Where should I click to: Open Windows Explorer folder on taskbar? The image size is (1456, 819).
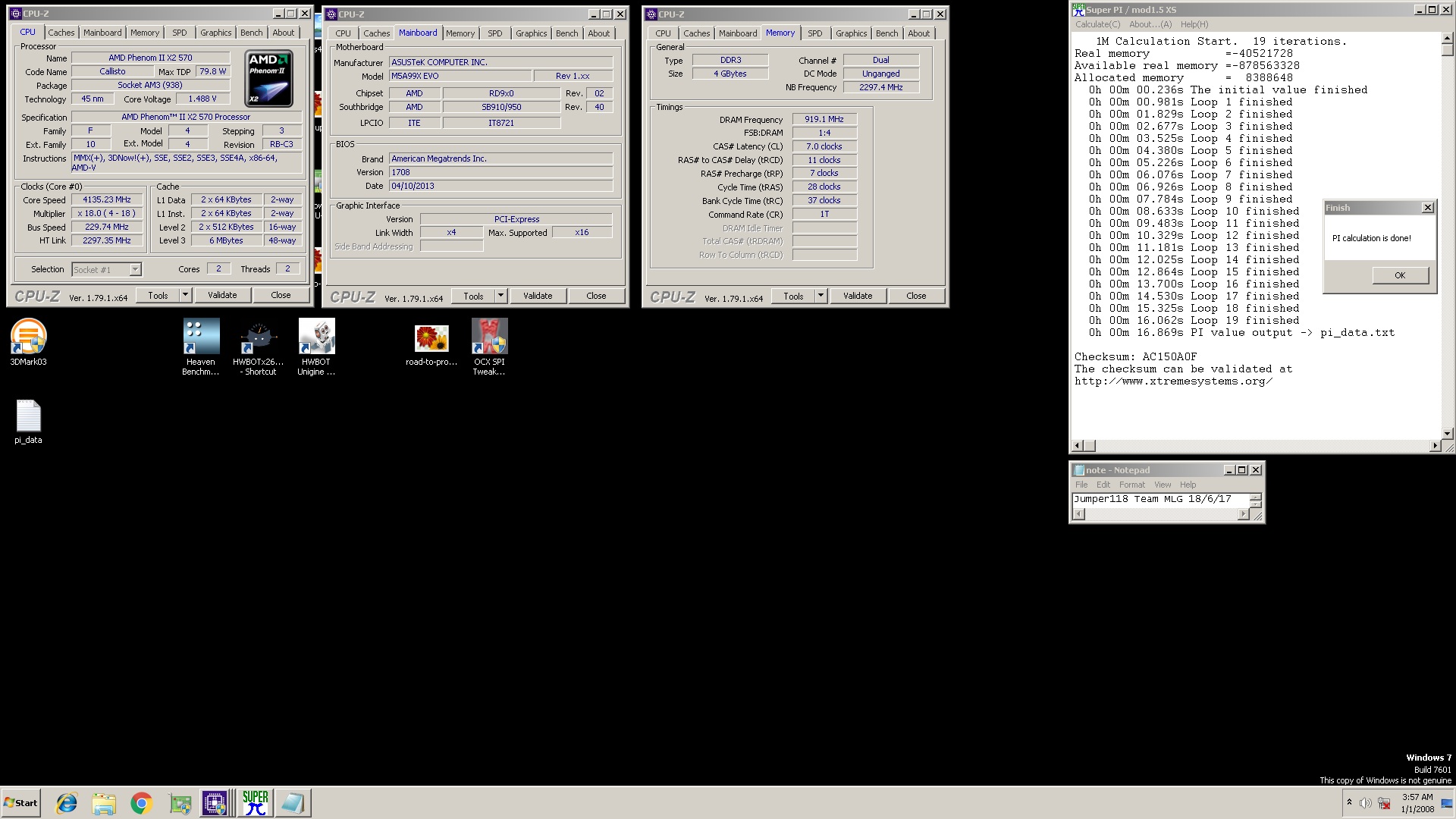tap(104, 803)
